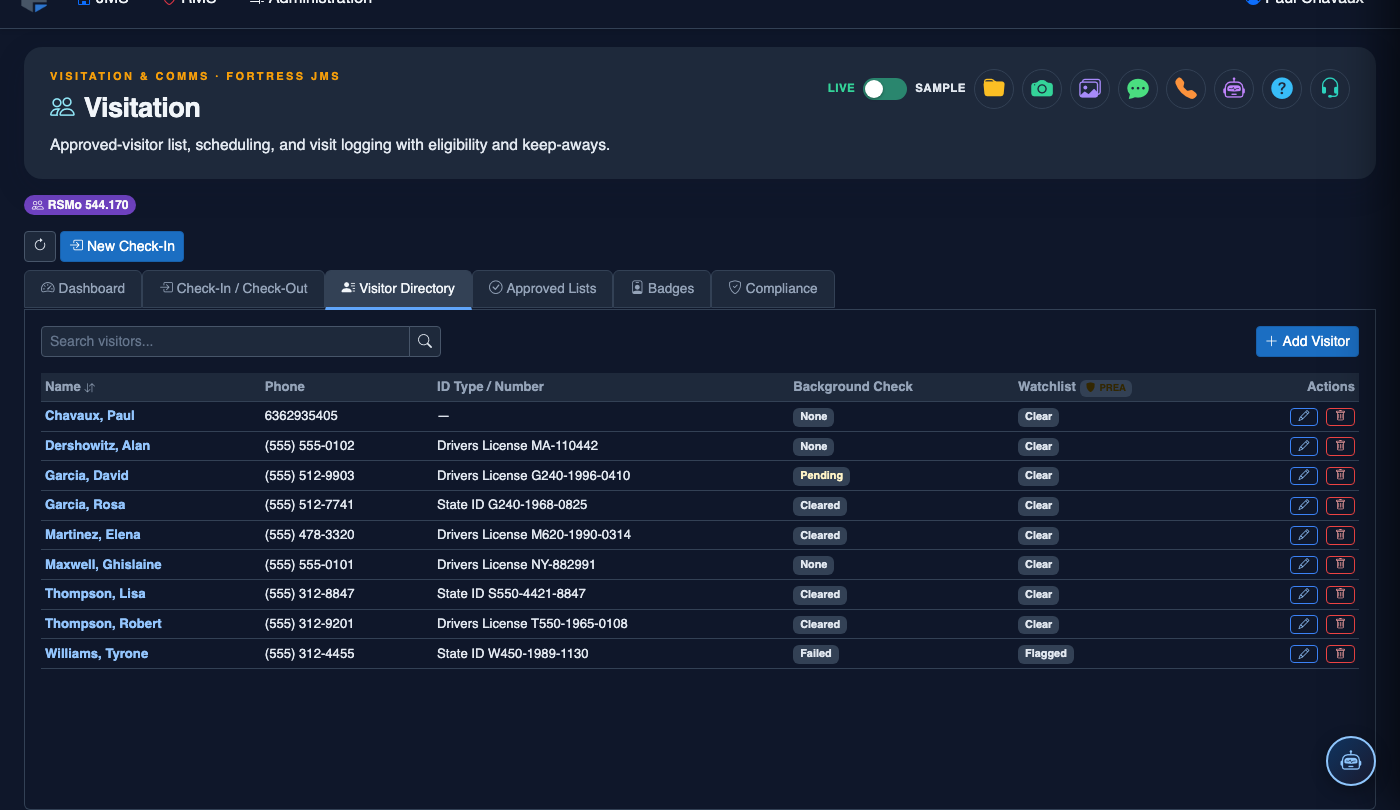The width and height of the screenshot is (1400, 810).
Task: Edit the Chavaux, Paul visitor record
Action: click(1304, 416)
